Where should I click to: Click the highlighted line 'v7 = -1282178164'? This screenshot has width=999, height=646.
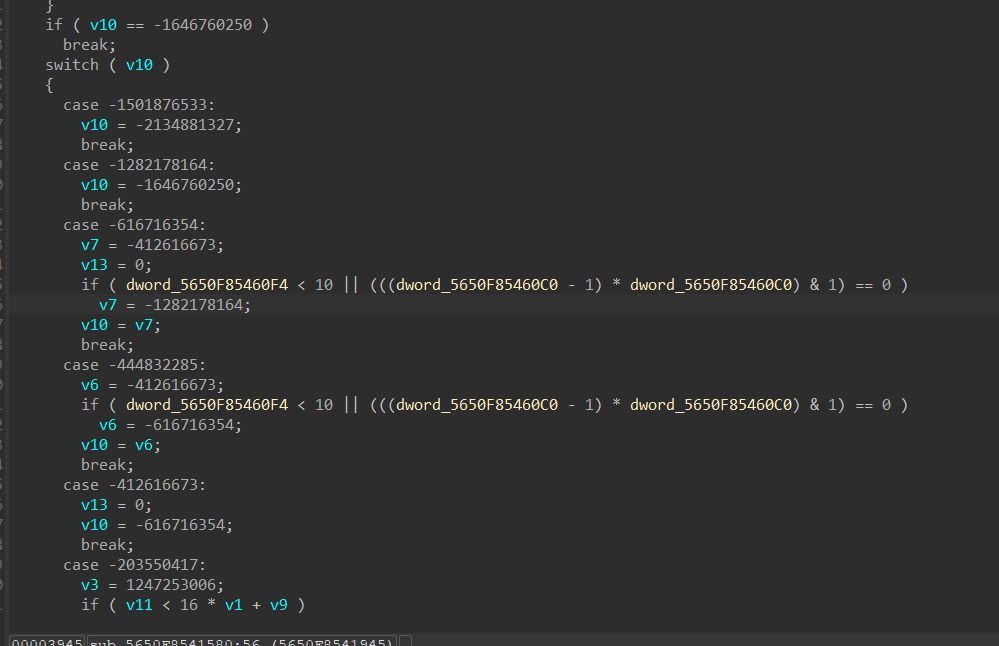coord(175,305)
